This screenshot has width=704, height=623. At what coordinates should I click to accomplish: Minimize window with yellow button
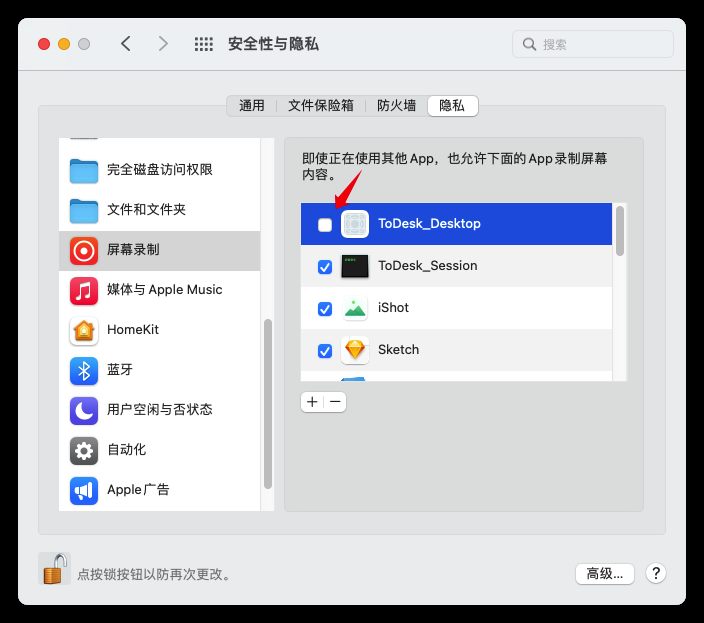click(64, 44)
